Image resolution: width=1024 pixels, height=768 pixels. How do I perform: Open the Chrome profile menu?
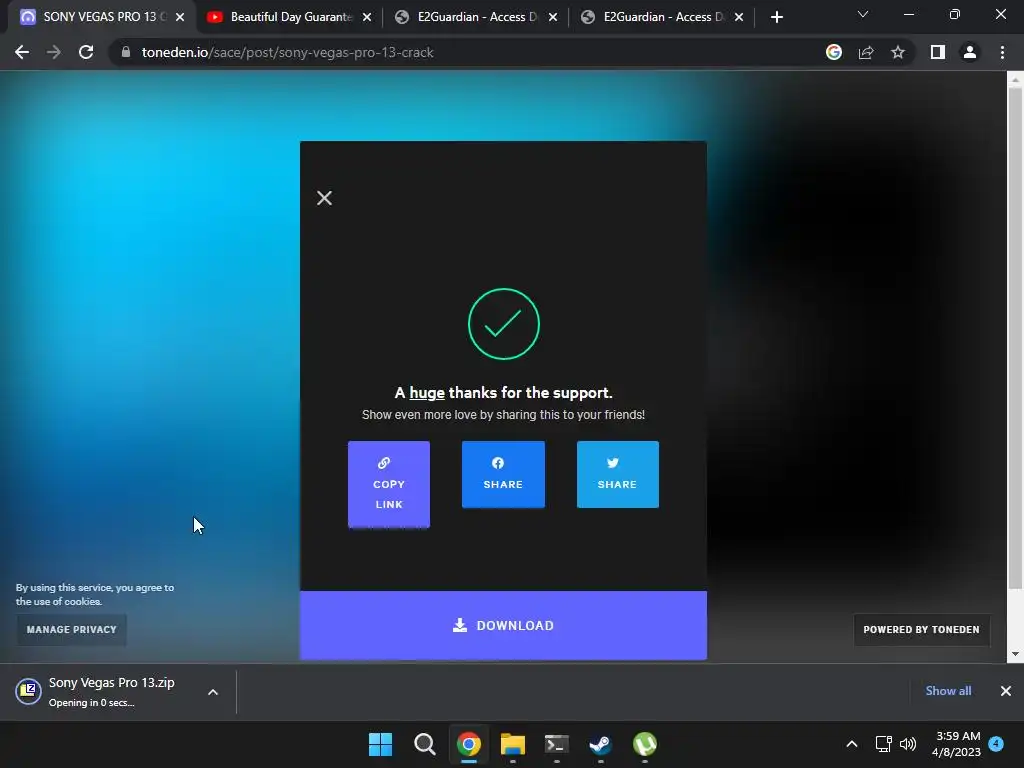pos(970,52)
